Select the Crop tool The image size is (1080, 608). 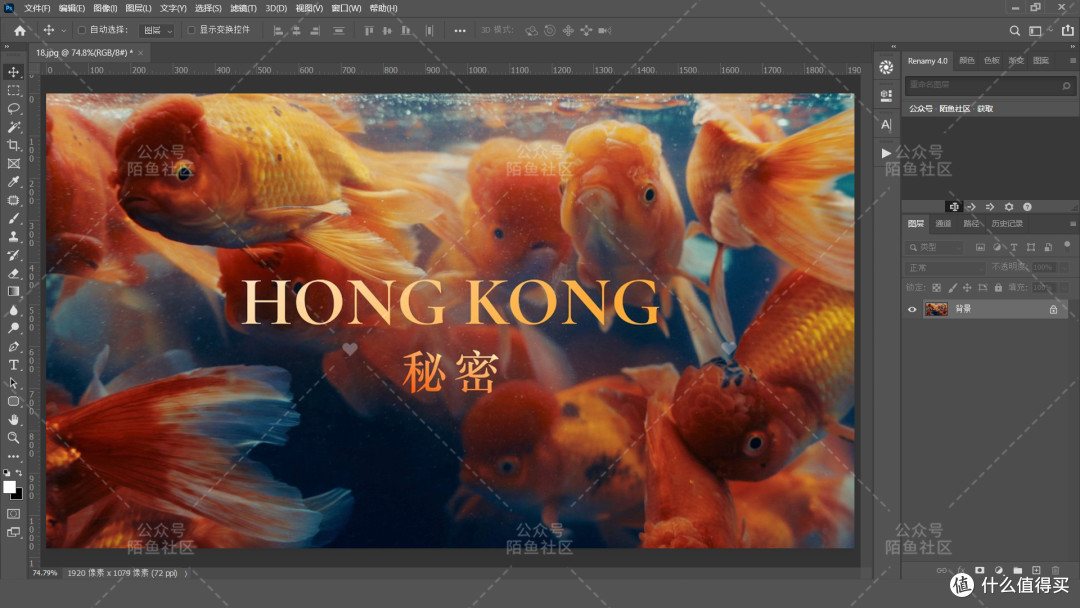coord(13,145)
